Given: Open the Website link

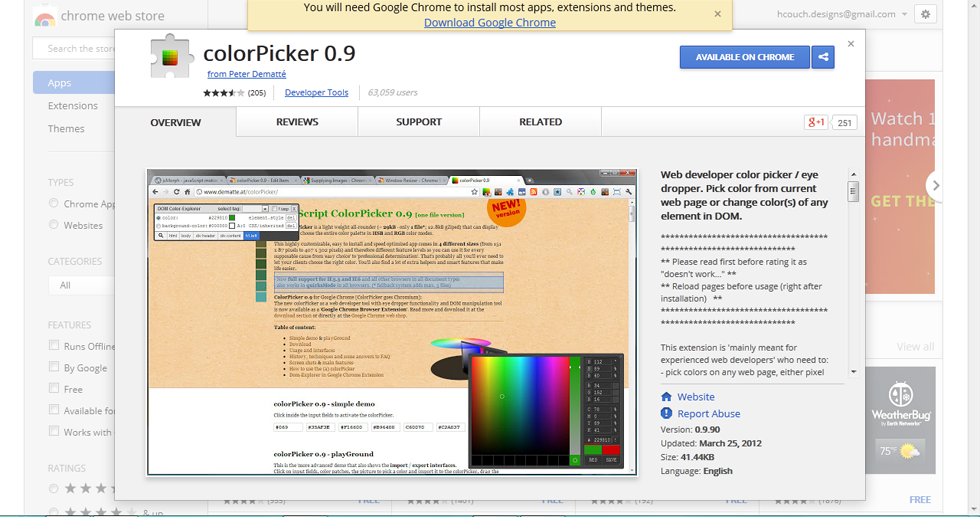Looking at the screenshot, I should tap(696, 396).
